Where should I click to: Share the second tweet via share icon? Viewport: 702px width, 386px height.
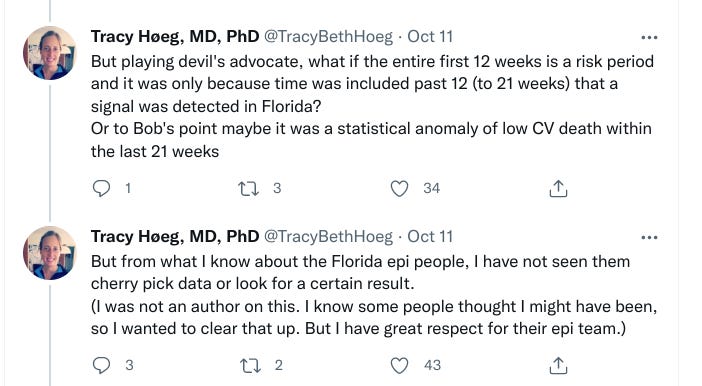tap(558, 365)
